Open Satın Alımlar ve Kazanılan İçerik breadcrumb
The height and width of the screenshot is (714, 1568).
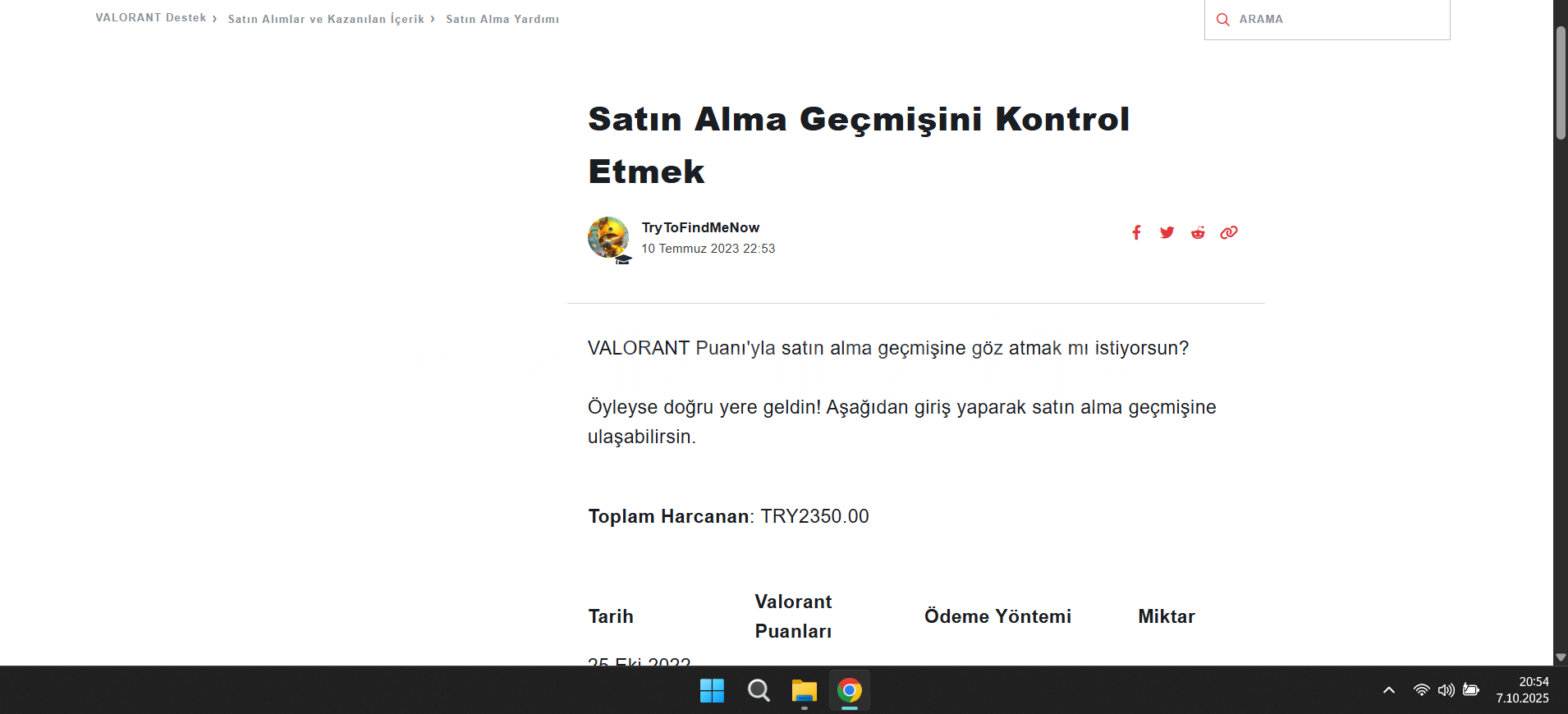[x=326, y=19]
